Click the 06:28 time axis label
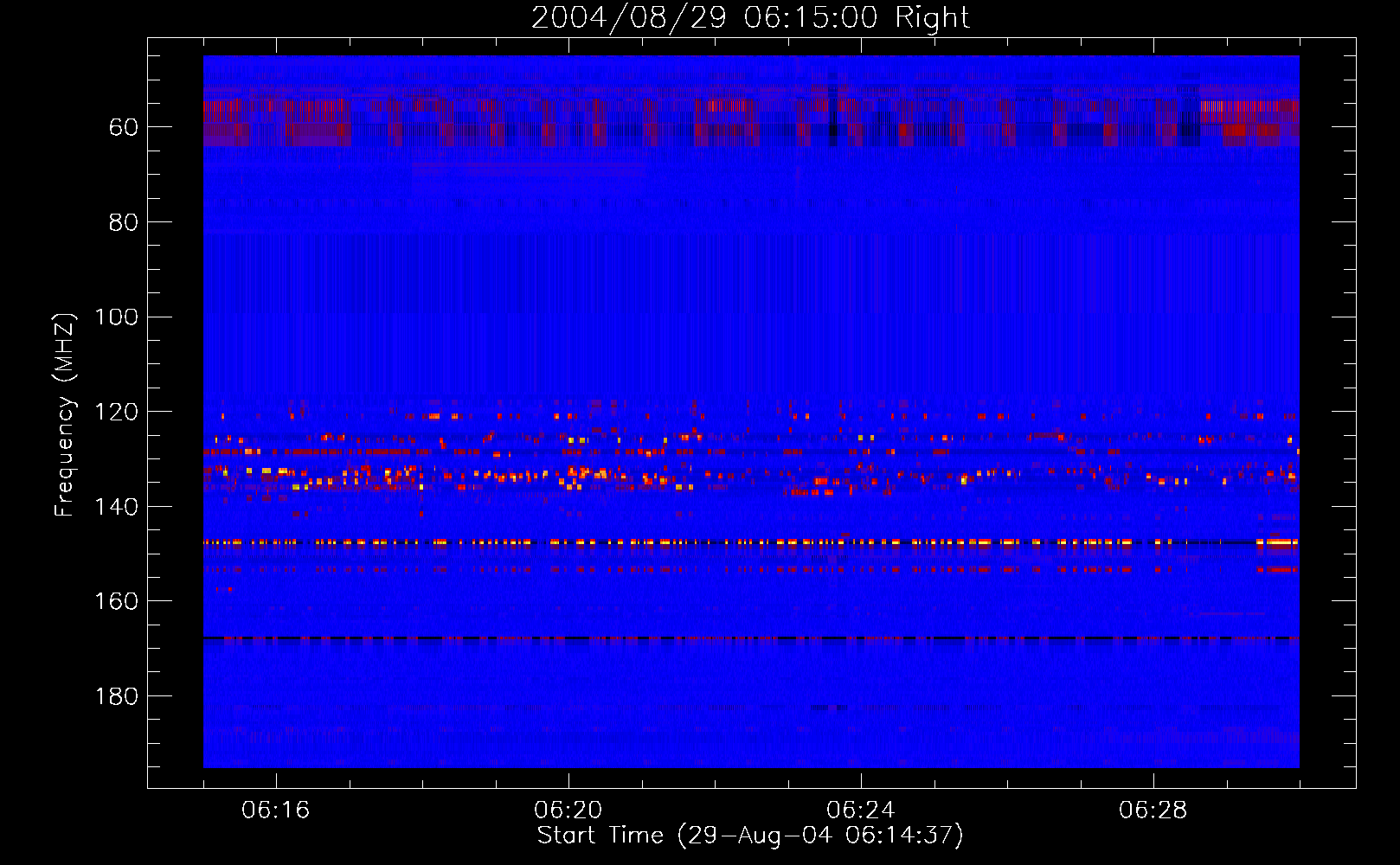Screen dimensions: 1400x865 (x=1153, y=811)
